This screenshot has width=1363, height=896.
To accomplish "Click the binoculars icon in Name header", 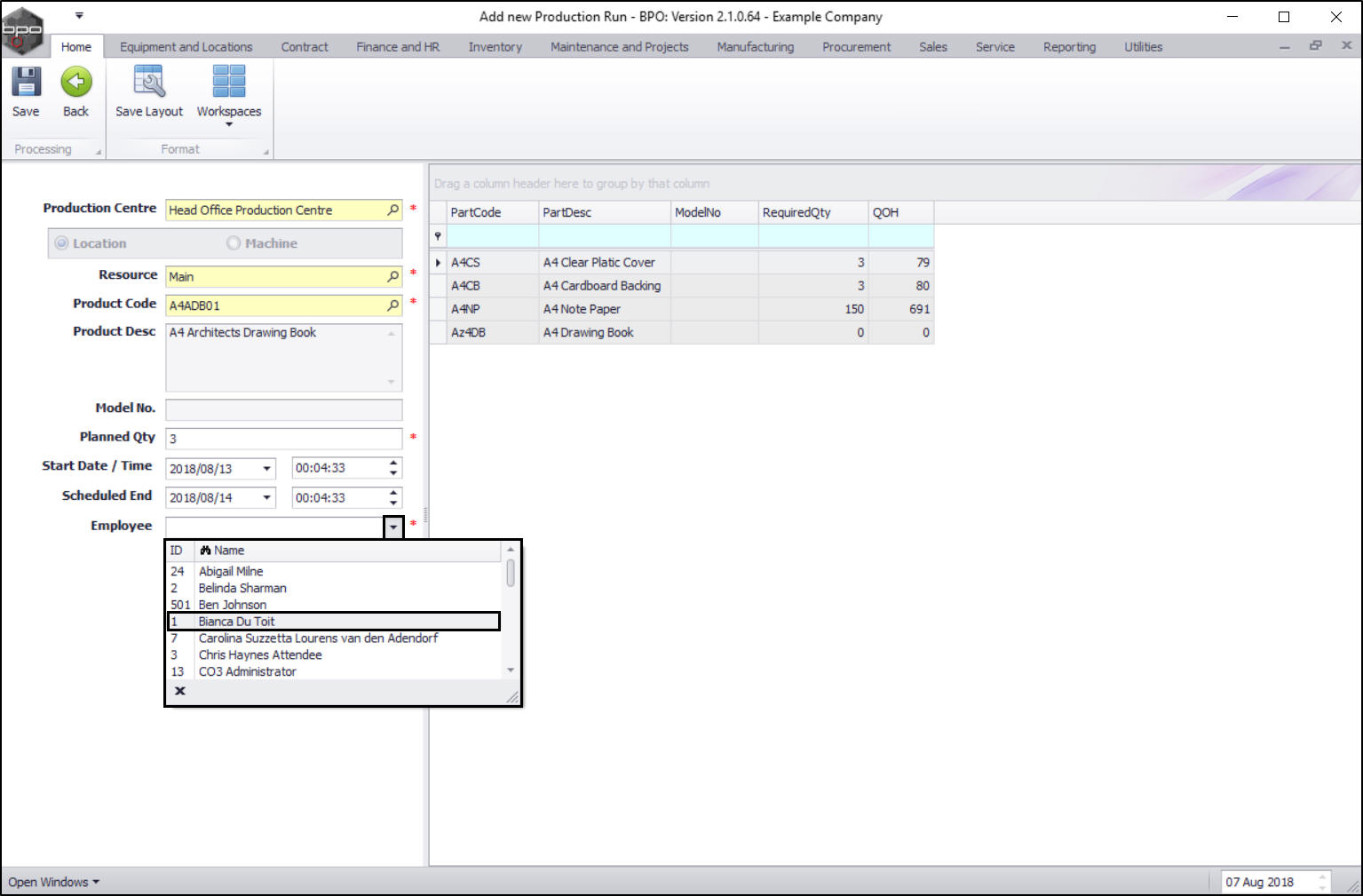I will pos(205,551).
